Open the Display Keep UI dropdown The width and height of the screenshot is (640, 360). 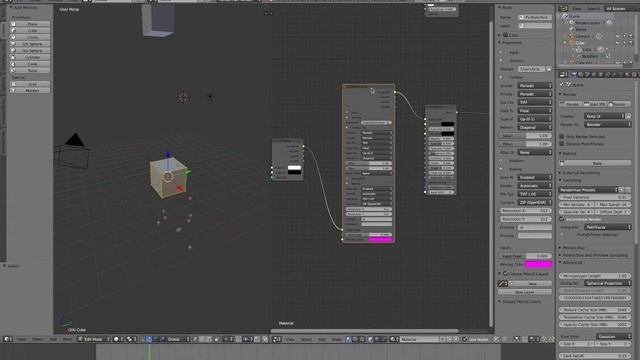604,116
